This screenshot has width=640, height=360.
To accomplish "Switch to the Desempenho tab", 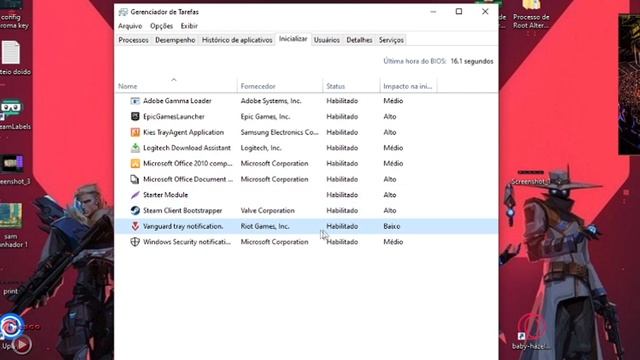I will (175, 40).
